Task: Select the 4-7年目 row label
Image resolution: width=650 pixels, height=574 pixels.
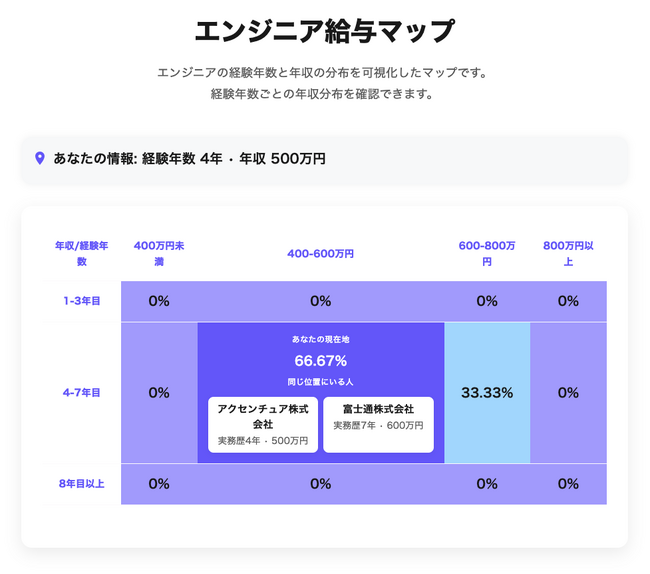Action: (82, 392)
